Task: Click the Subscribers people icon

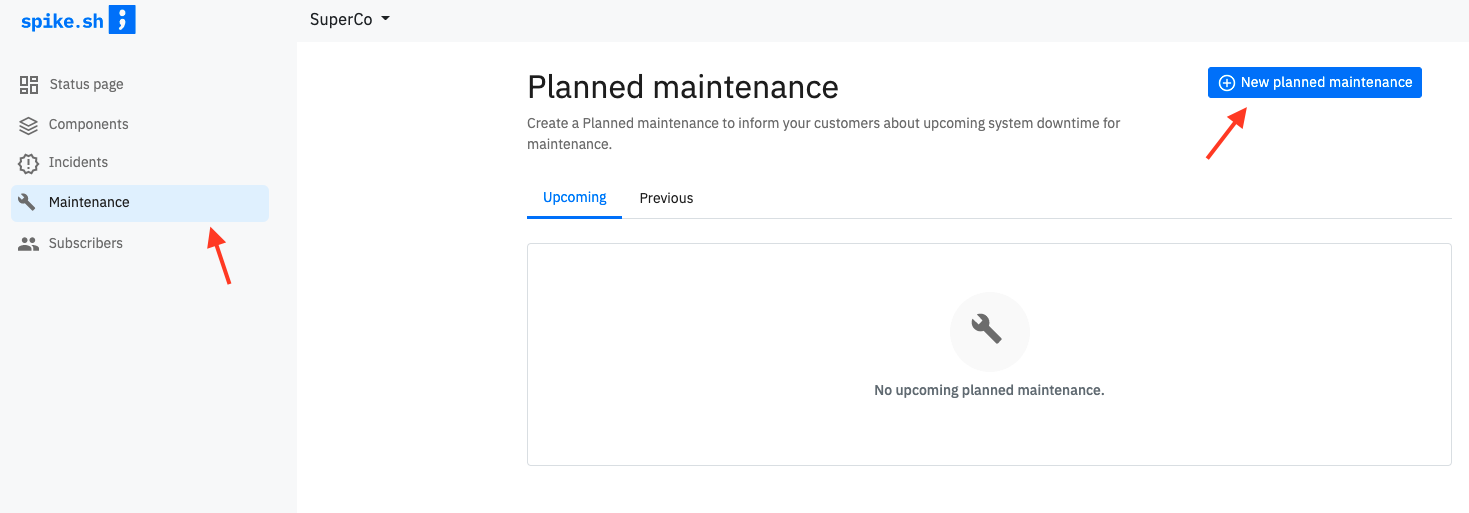Action: coord(29,243)
